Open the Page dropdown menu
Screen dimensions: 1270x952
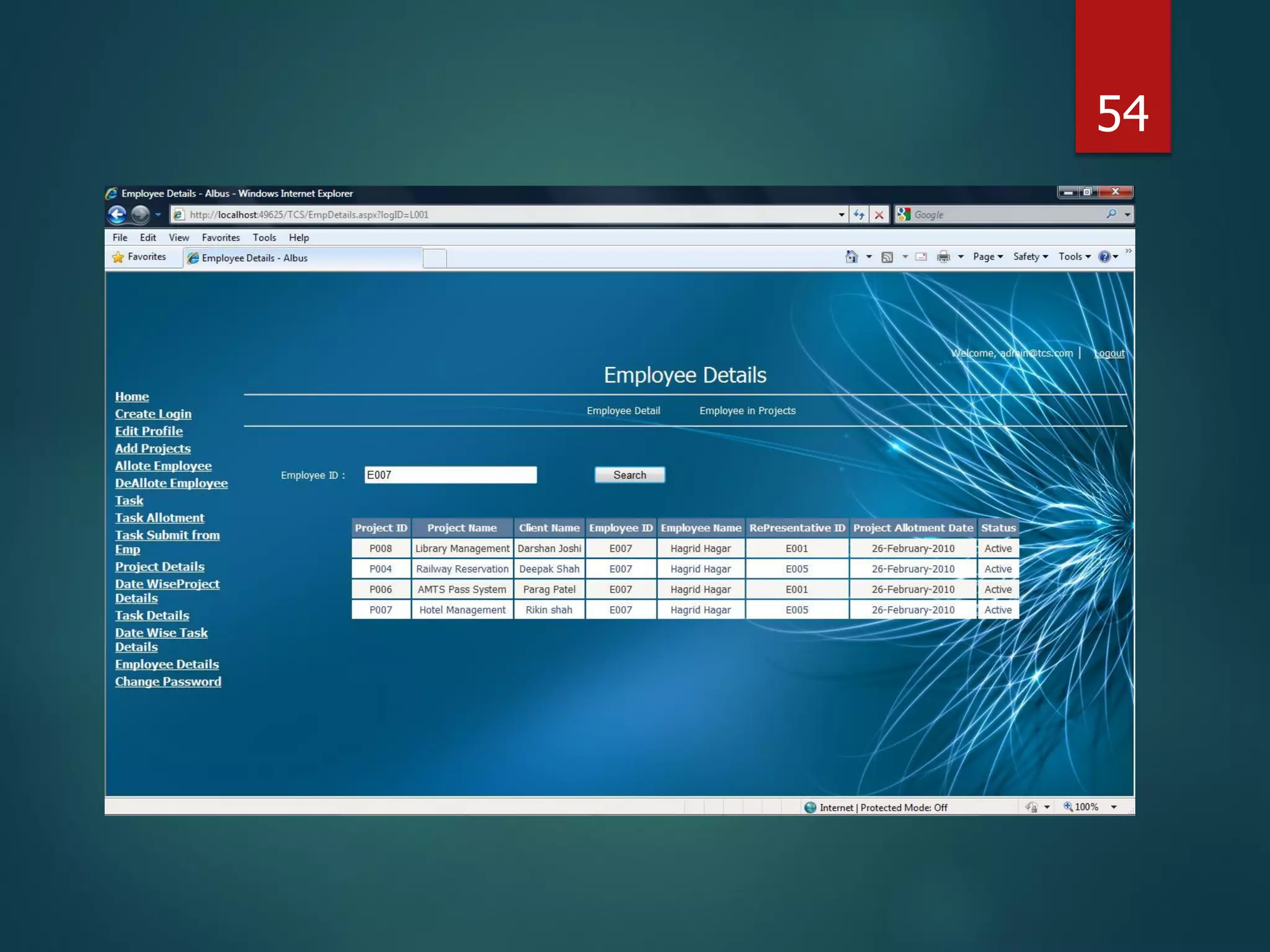pos(987,257)
